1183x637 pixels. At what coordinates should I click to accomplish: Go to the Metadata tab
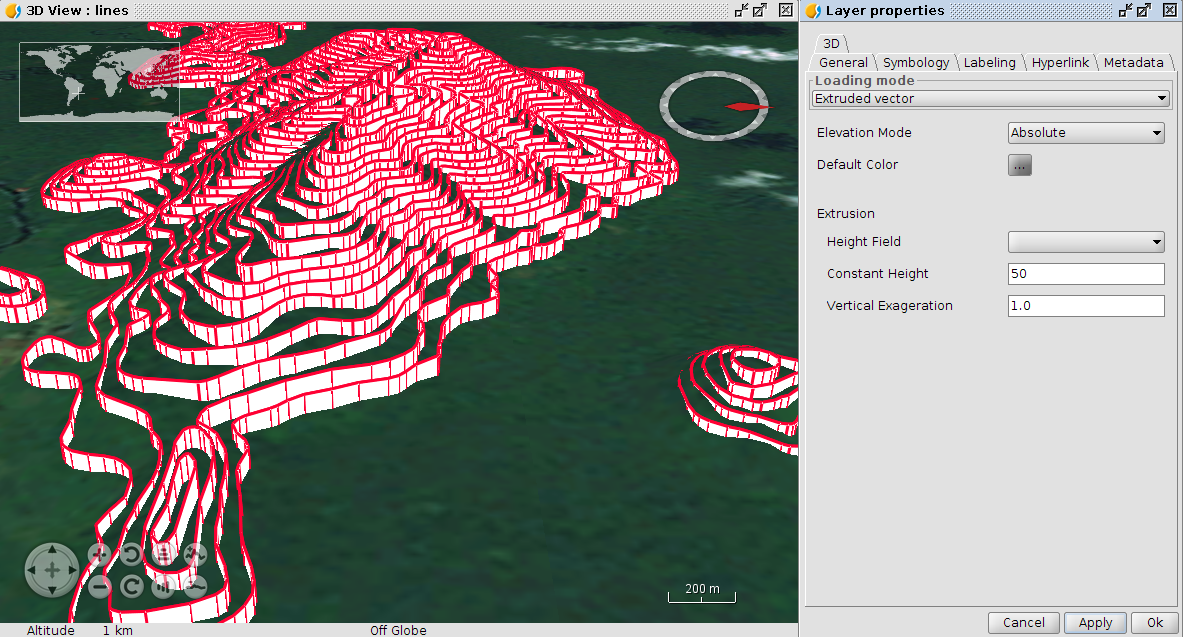tap(1133, 63)
